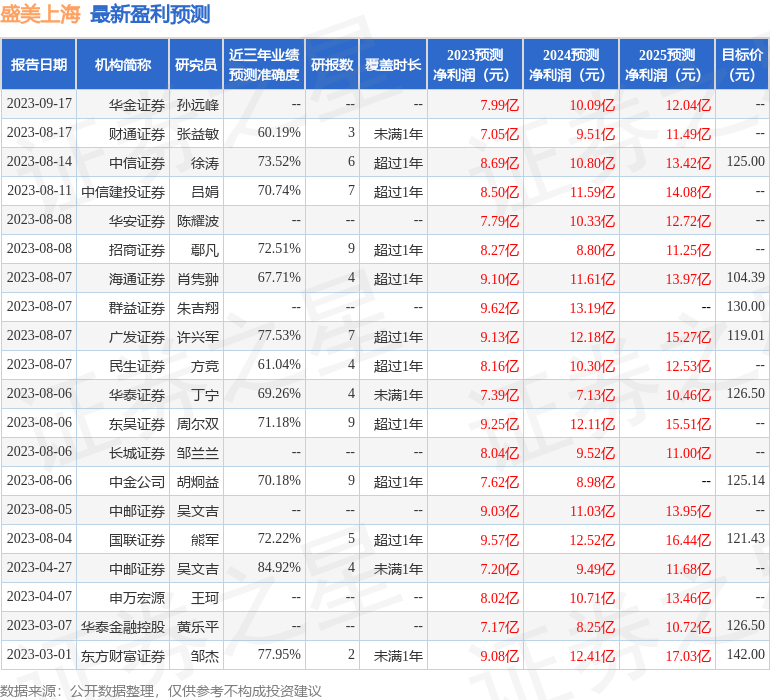Select the 机构简称 column header
This screenshot has width=770, height=700.
pyautogui.click(x=123, y=64)
